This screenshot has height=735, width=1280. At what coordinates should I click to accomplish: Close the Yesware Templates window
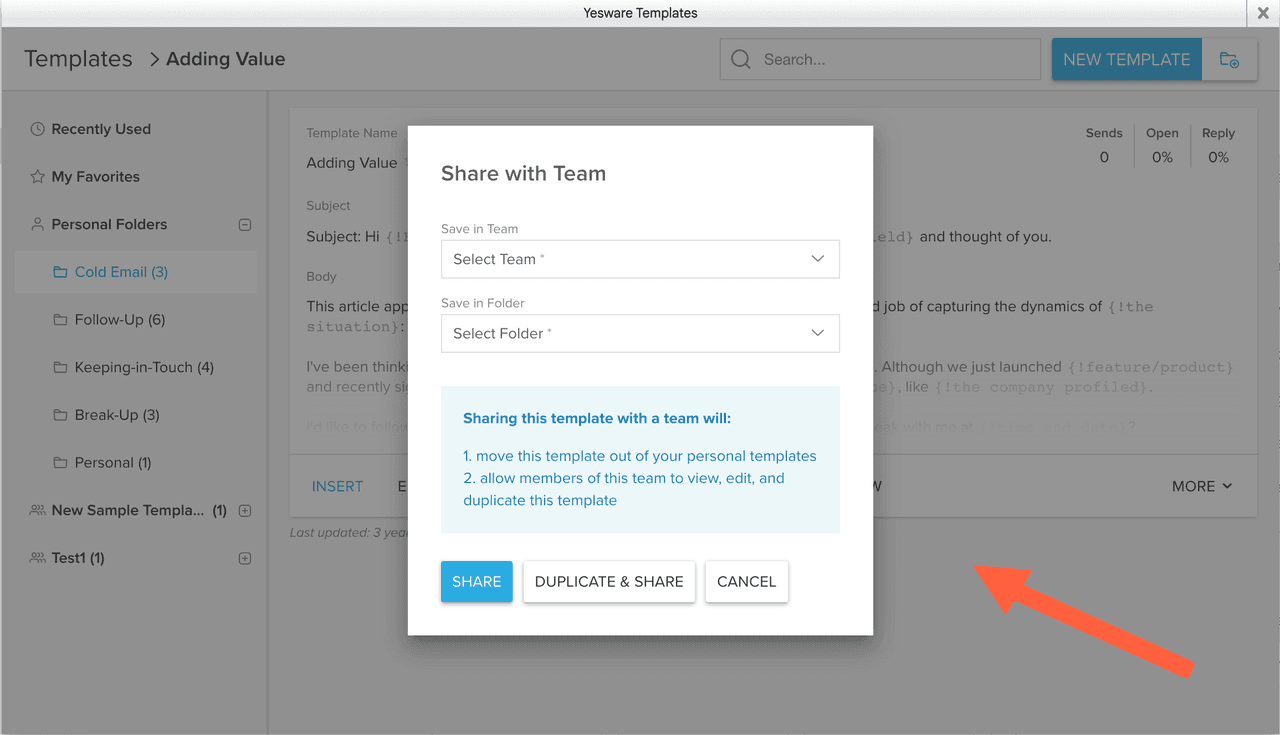1263,13
